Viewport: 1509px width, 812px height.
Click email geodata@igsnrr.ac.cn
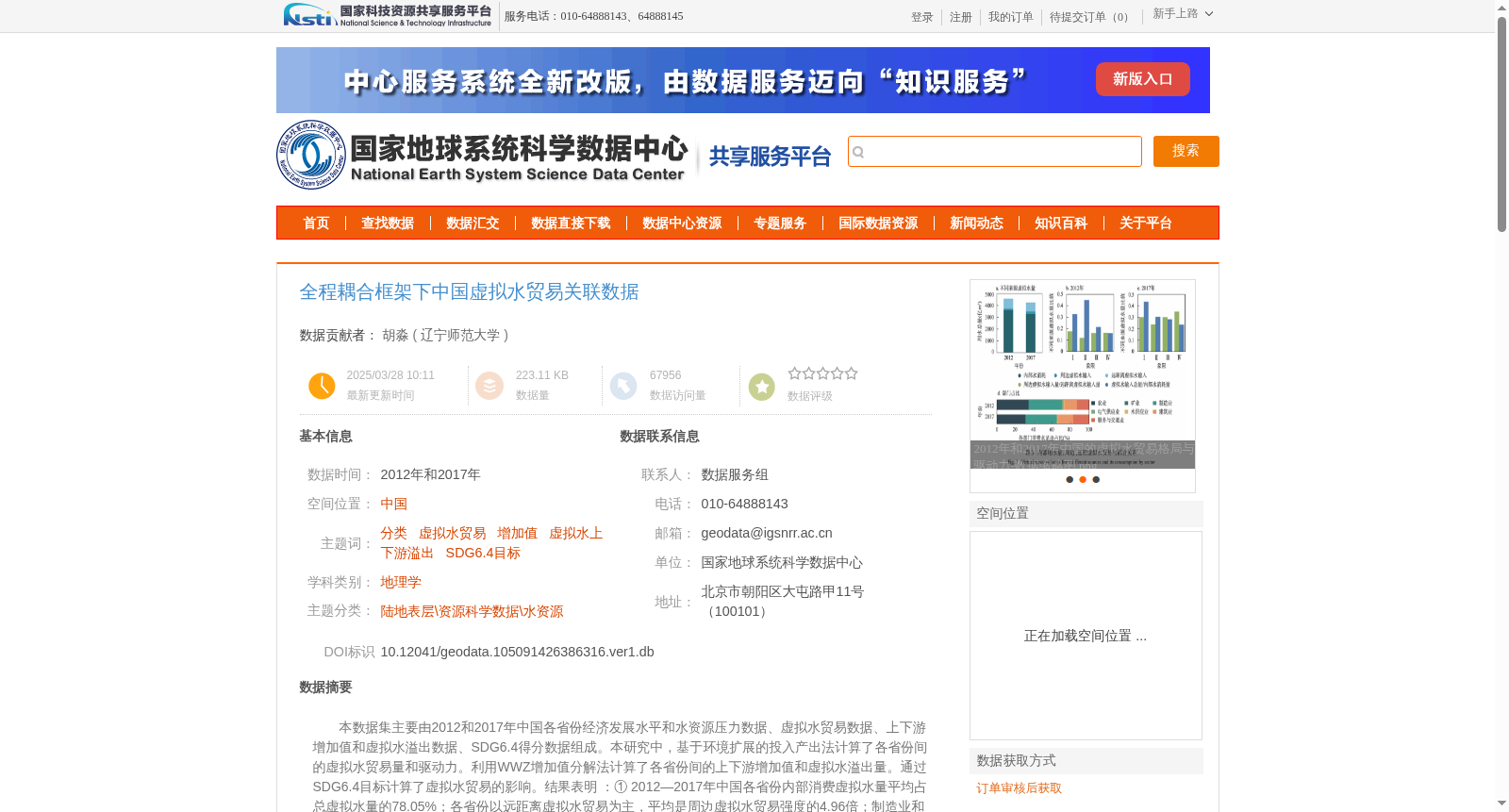click(767, 533)
